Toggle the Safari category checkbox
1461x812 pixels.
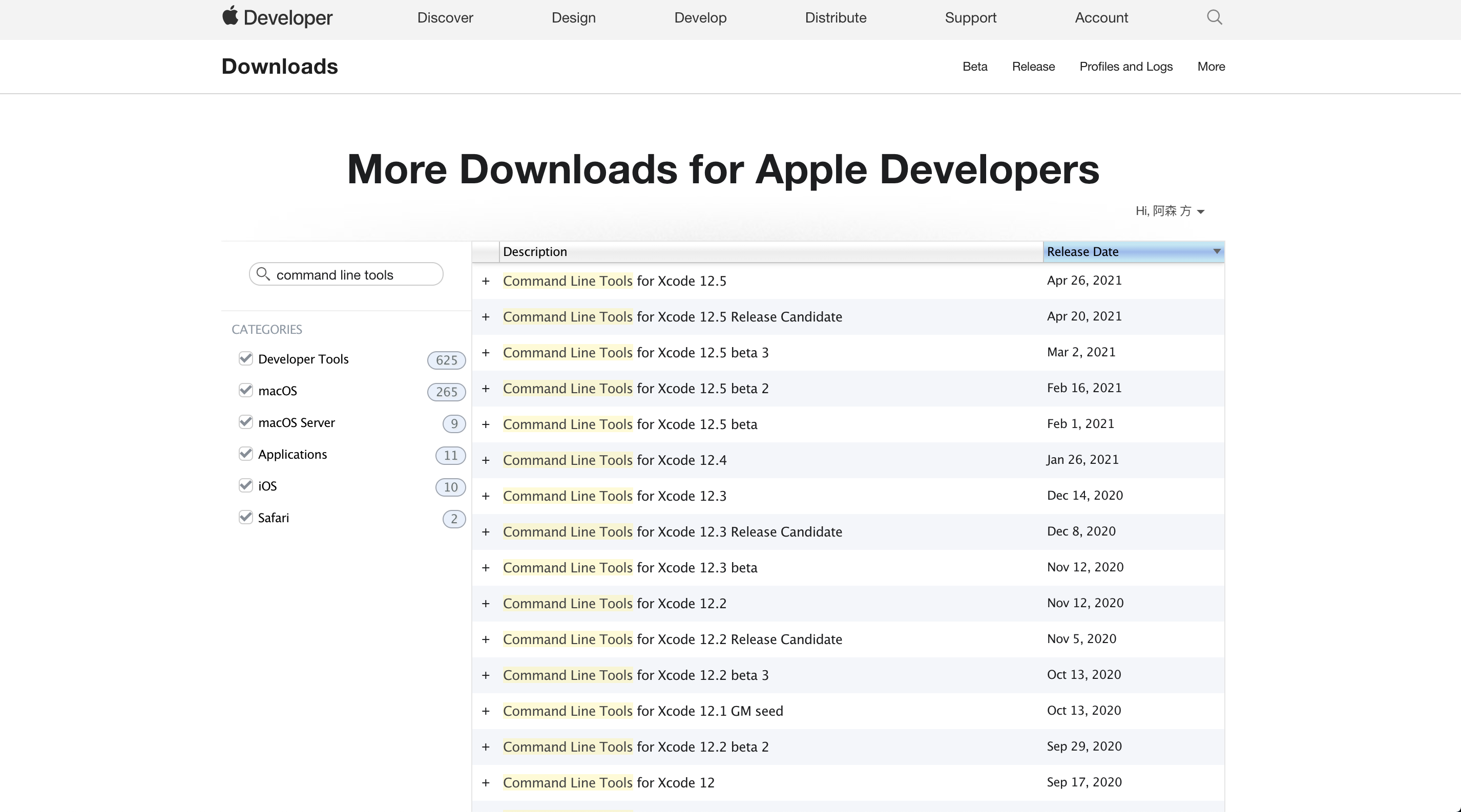(x=245, y=517)
